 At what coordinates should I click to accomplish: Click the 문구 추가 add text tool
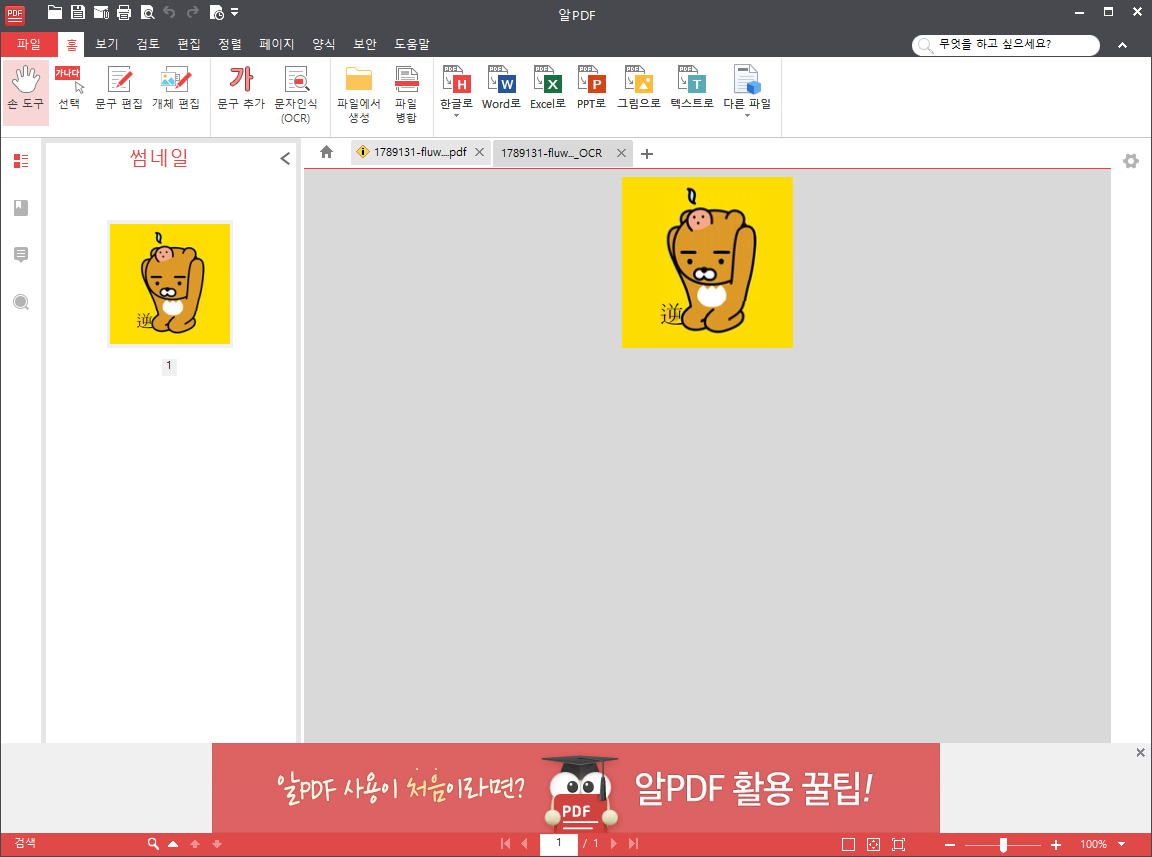click(x=241, y=88)
